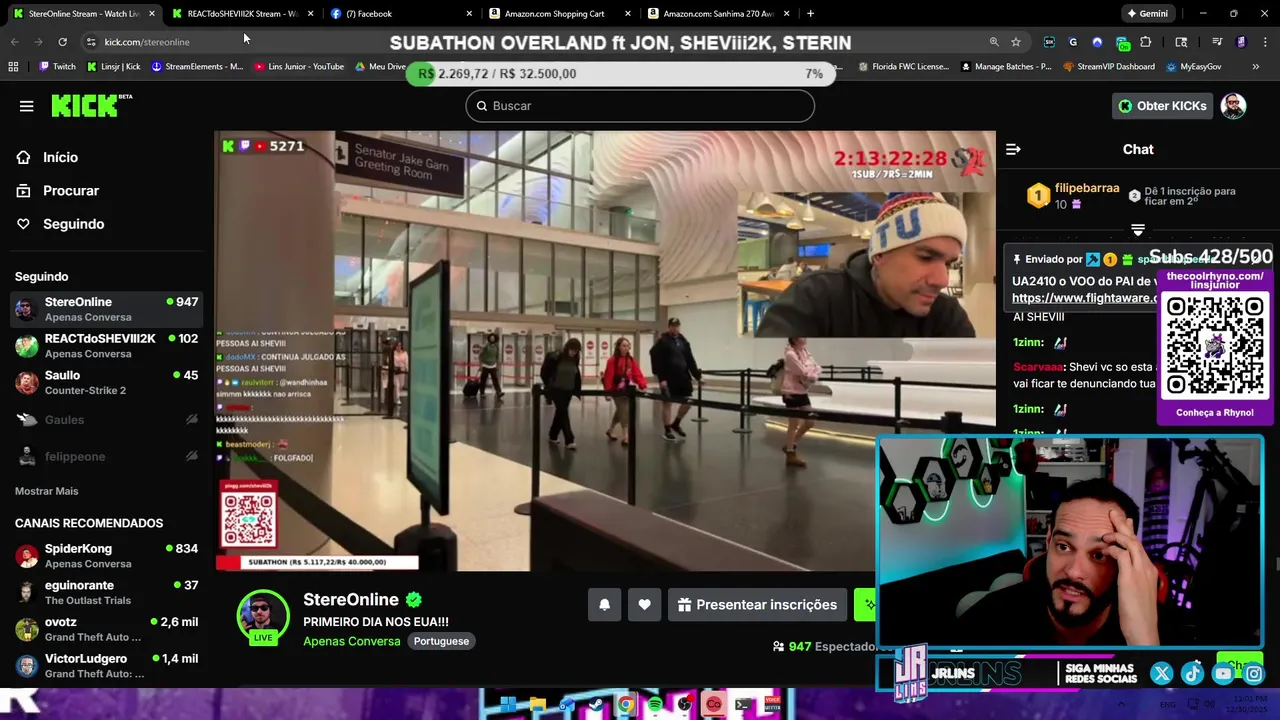This screenshot has height=720, width=1280.
Task: Click username filipebarraa in the chat leaderboard
Action: (x=1087, y=188)
